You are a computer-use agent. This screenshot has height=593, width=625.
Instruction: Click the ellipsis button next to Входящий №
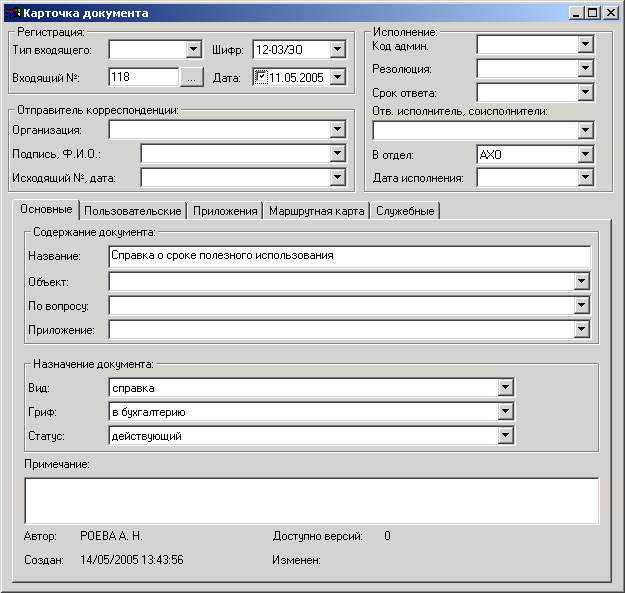(193, 77)
